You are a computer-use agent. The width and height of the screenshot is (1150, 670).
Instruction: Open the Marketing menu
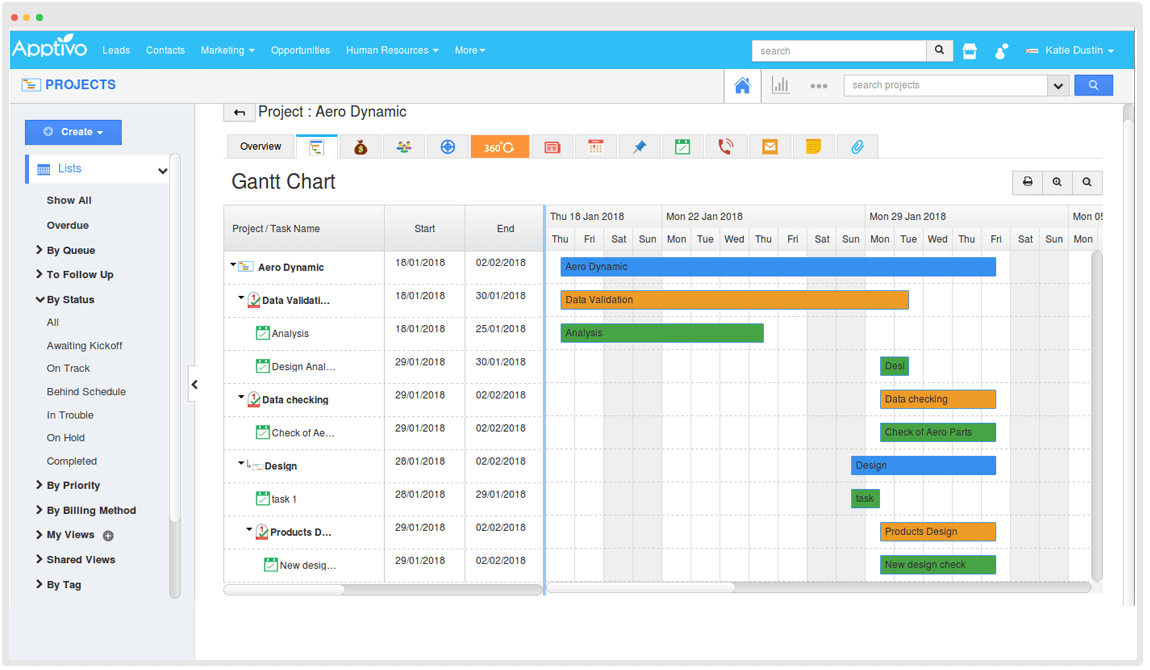(x=227, y=50)
